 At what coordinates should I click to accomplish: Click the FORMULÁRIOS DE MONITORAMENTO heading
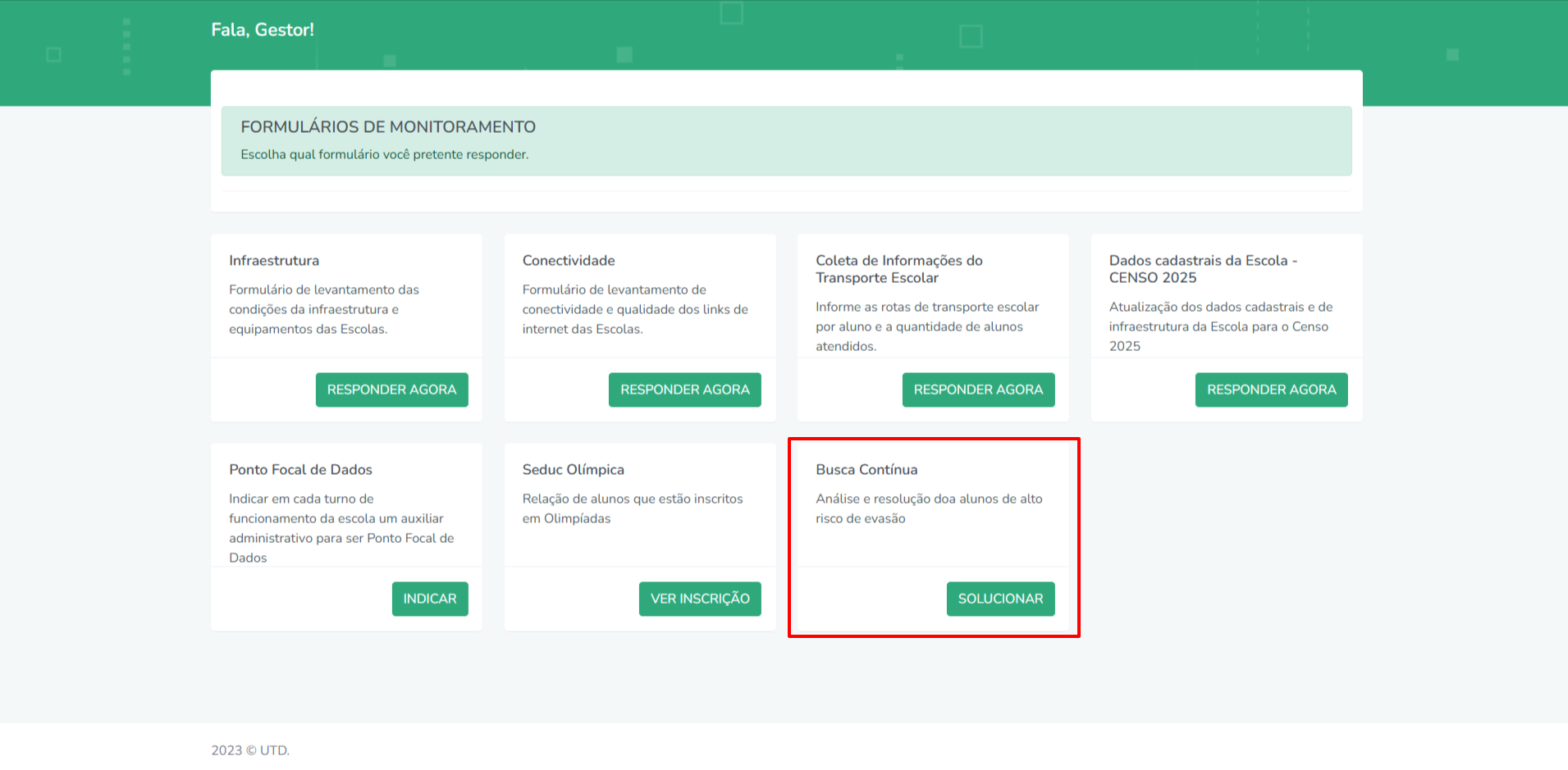(x=388, y=127)
